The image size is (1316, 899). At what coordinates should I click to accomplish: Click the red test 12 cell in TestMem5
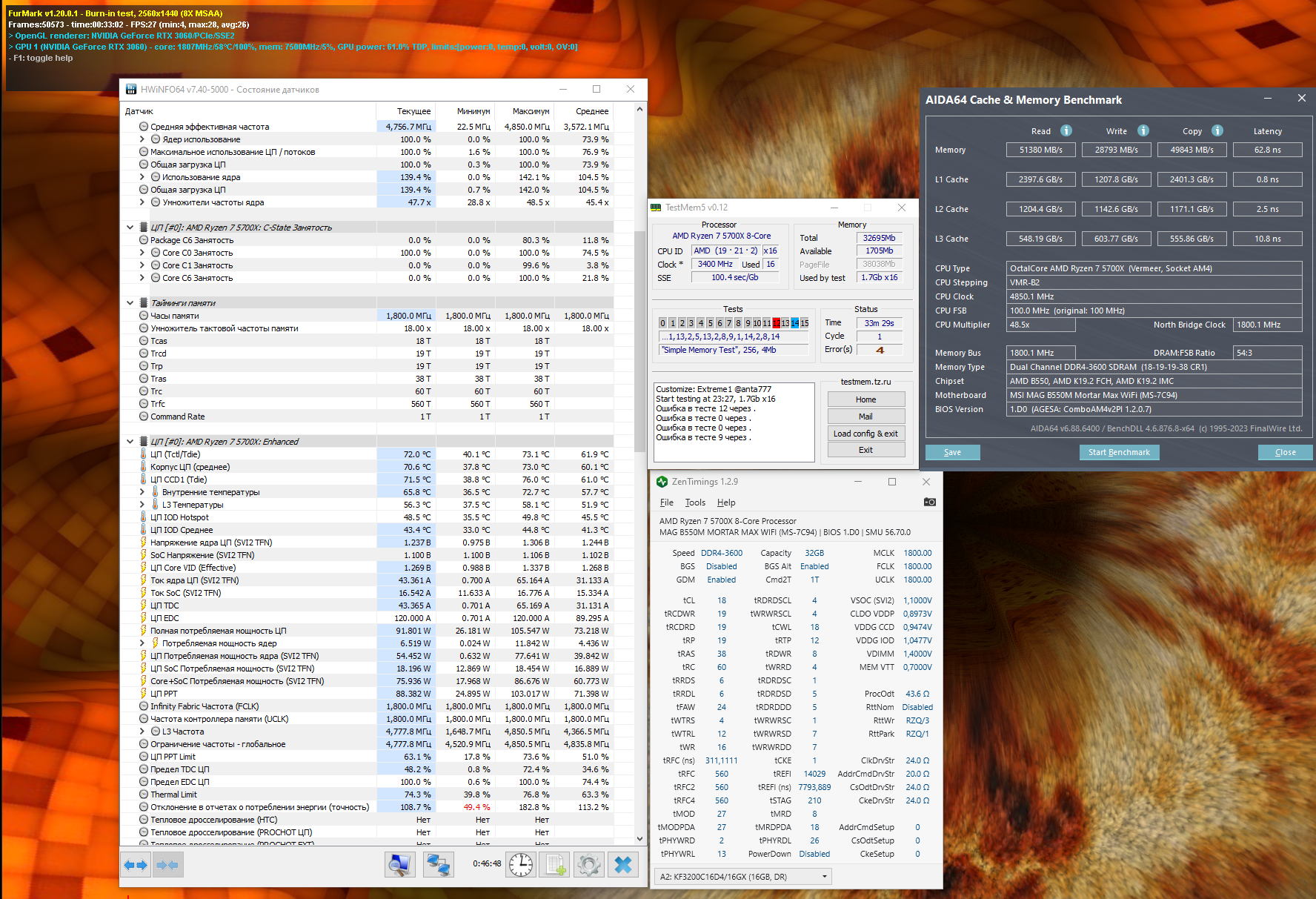(x=776, y=323)
